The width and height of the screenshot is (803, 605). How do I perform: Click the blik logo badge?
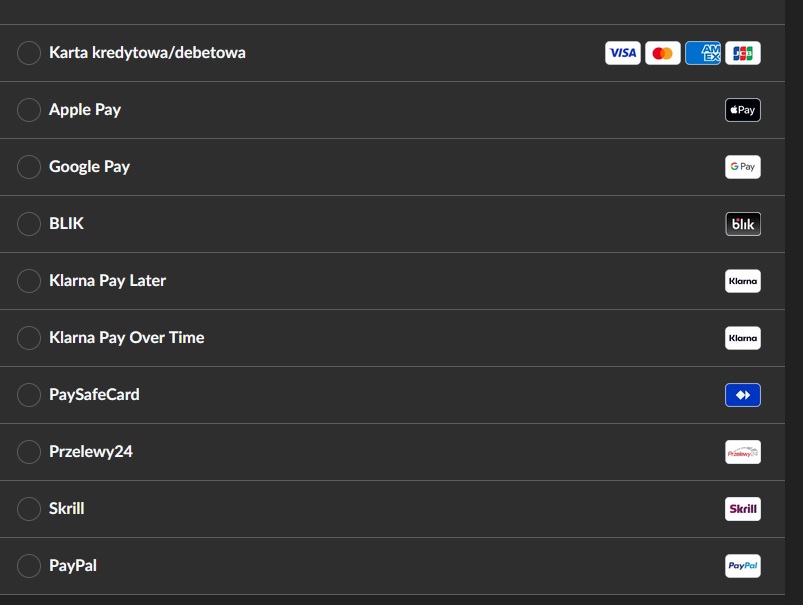(x=743, y=224)
